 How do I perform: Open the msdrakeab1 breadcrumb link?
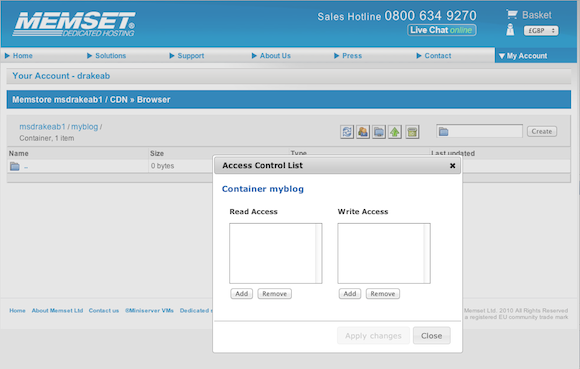pyautogui.click(x=42, y=127)
